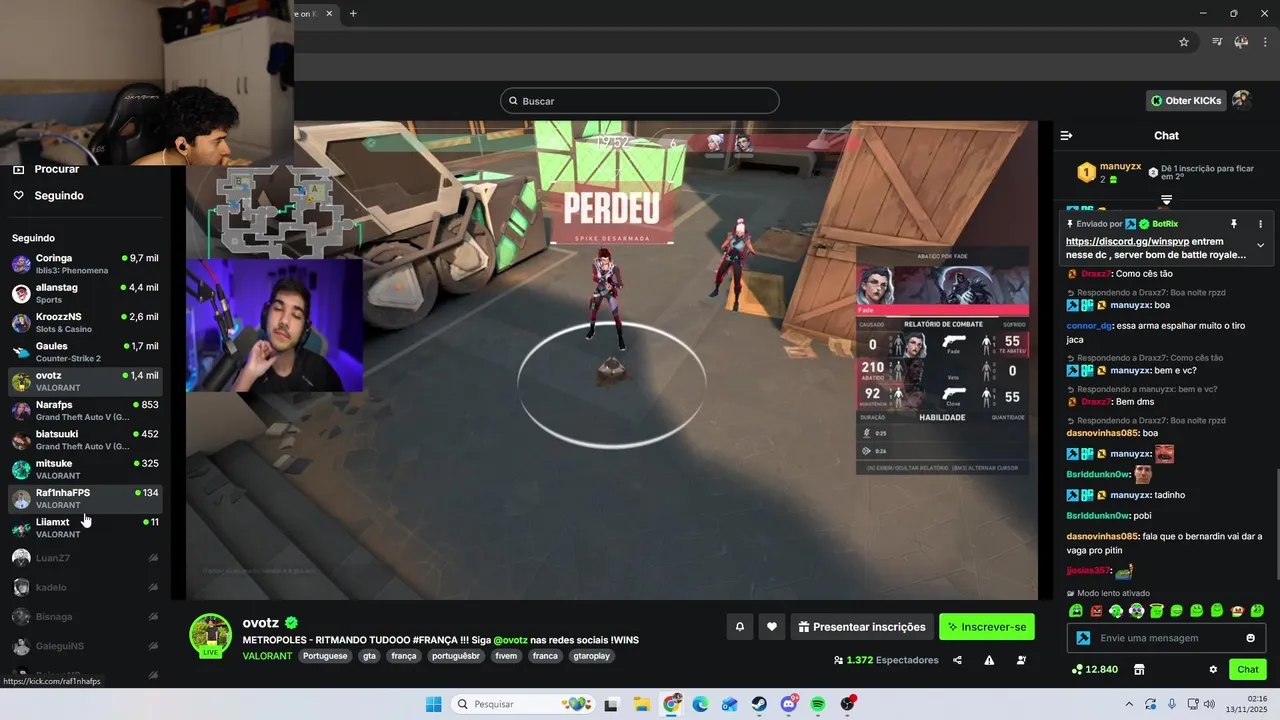Open File Explorer from the taskbar
Viewport: 1280px width, 720px height.
tap(641, 704)
